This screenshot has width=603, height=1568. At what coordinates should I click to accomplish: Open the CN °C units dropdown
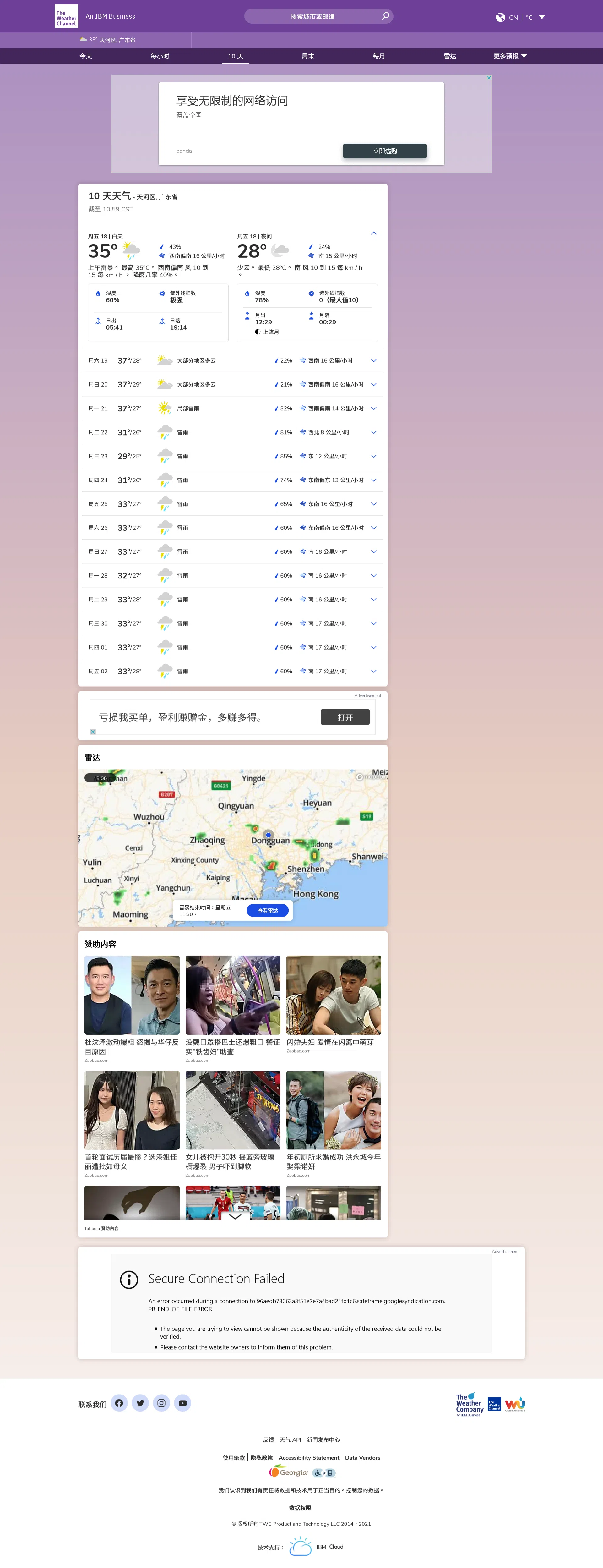point(541,18)
